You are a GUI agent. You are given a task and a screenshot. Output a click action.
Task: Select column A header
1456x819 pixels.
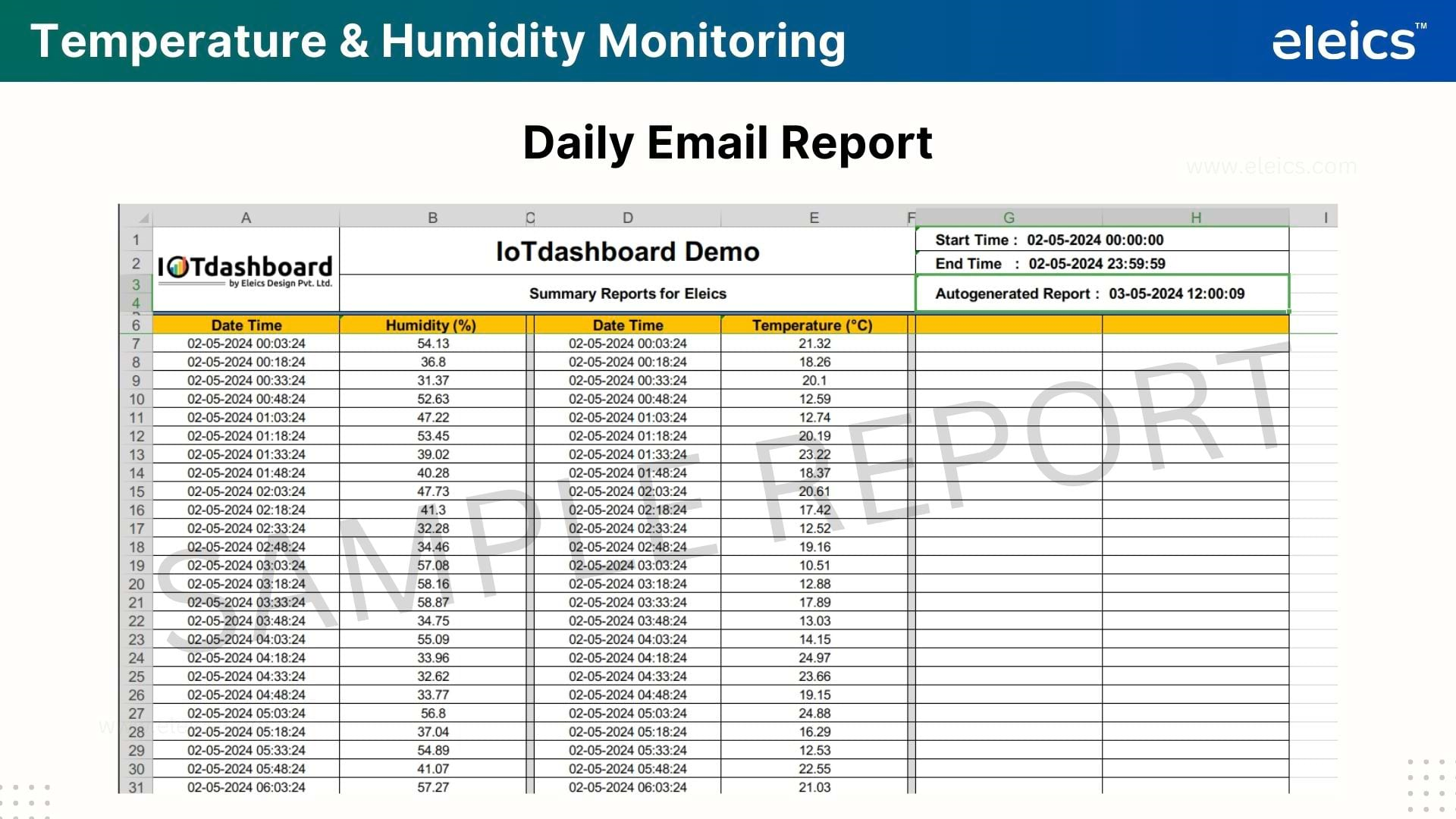[246, 218]
